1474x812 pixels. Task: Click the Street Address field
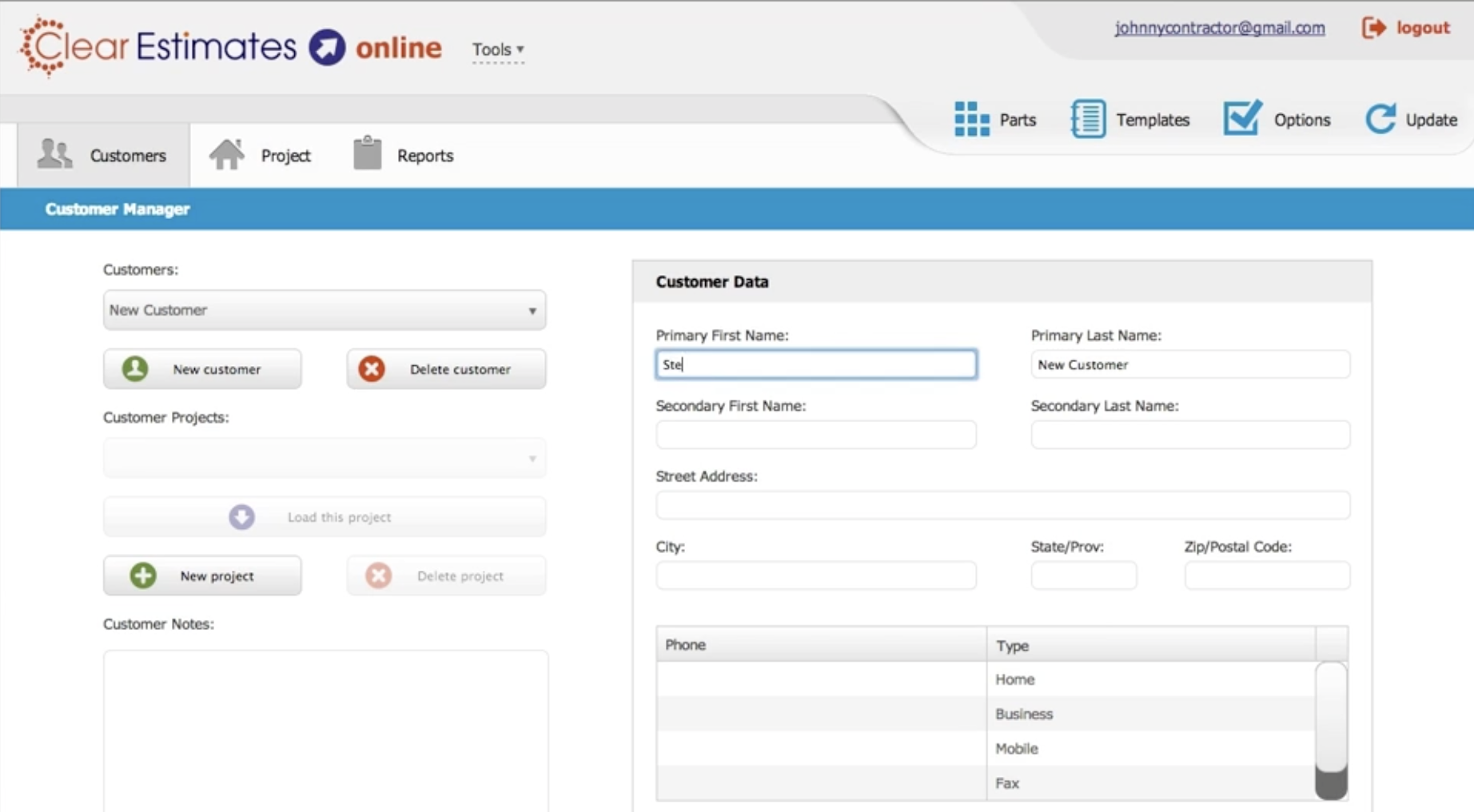click(x=1003, y=505)
